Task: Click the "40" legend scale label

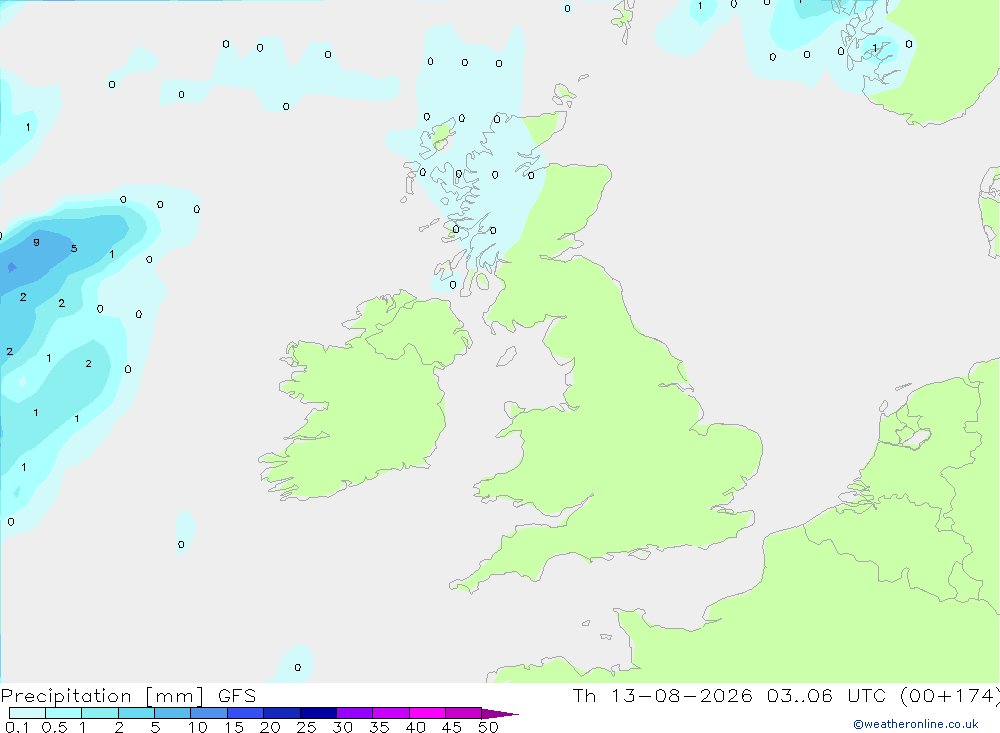Action: [415, 727]
